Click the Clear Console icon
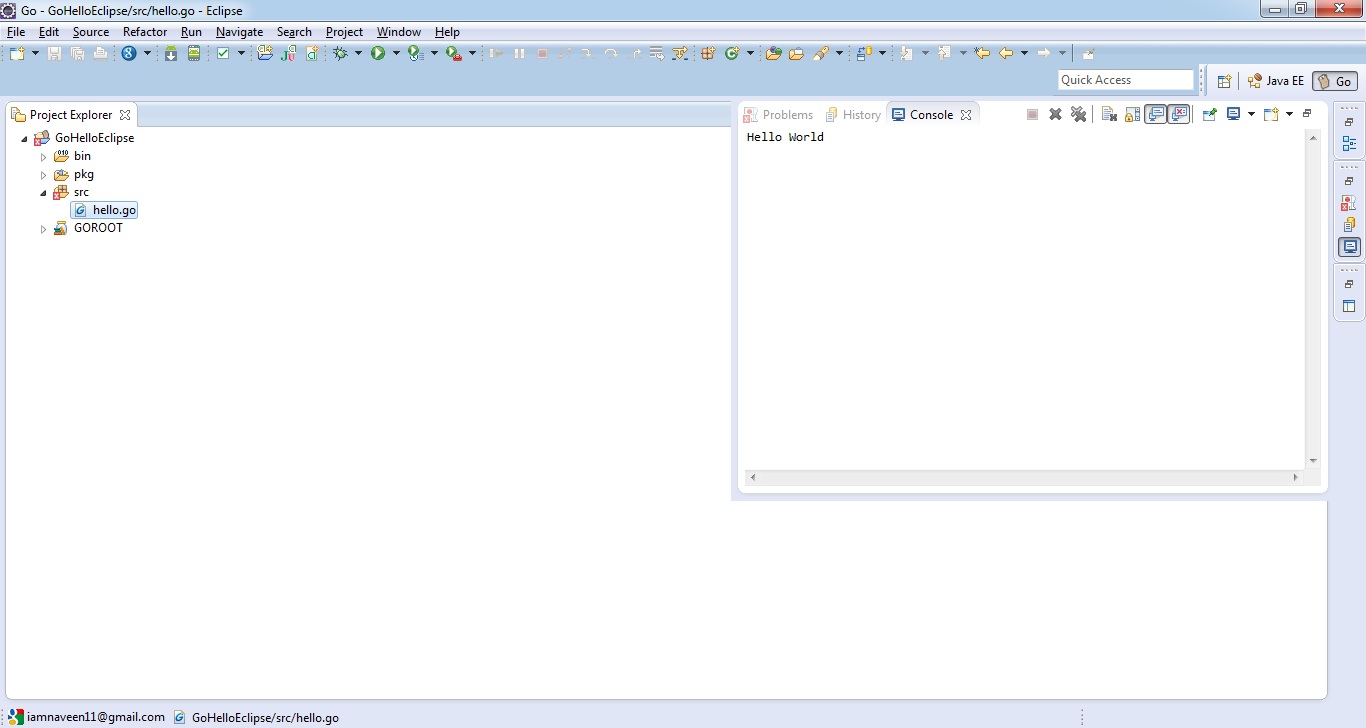Image resolution: width=1366 pixels, height=728 pixels. (1108, 114)
